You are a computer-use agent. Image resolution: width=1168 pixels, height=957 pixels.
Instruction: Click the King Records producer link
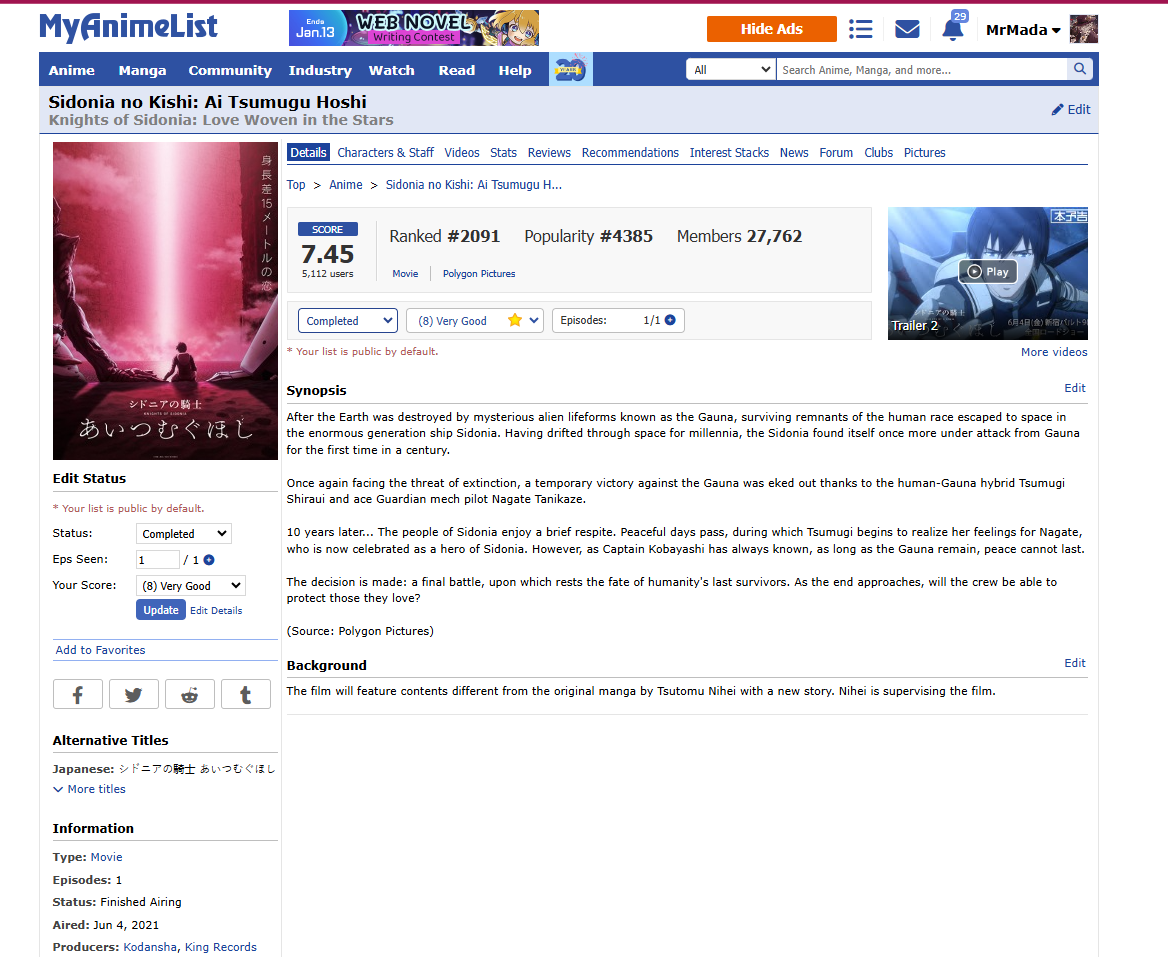pyautogui.click(x=220, y=947)
